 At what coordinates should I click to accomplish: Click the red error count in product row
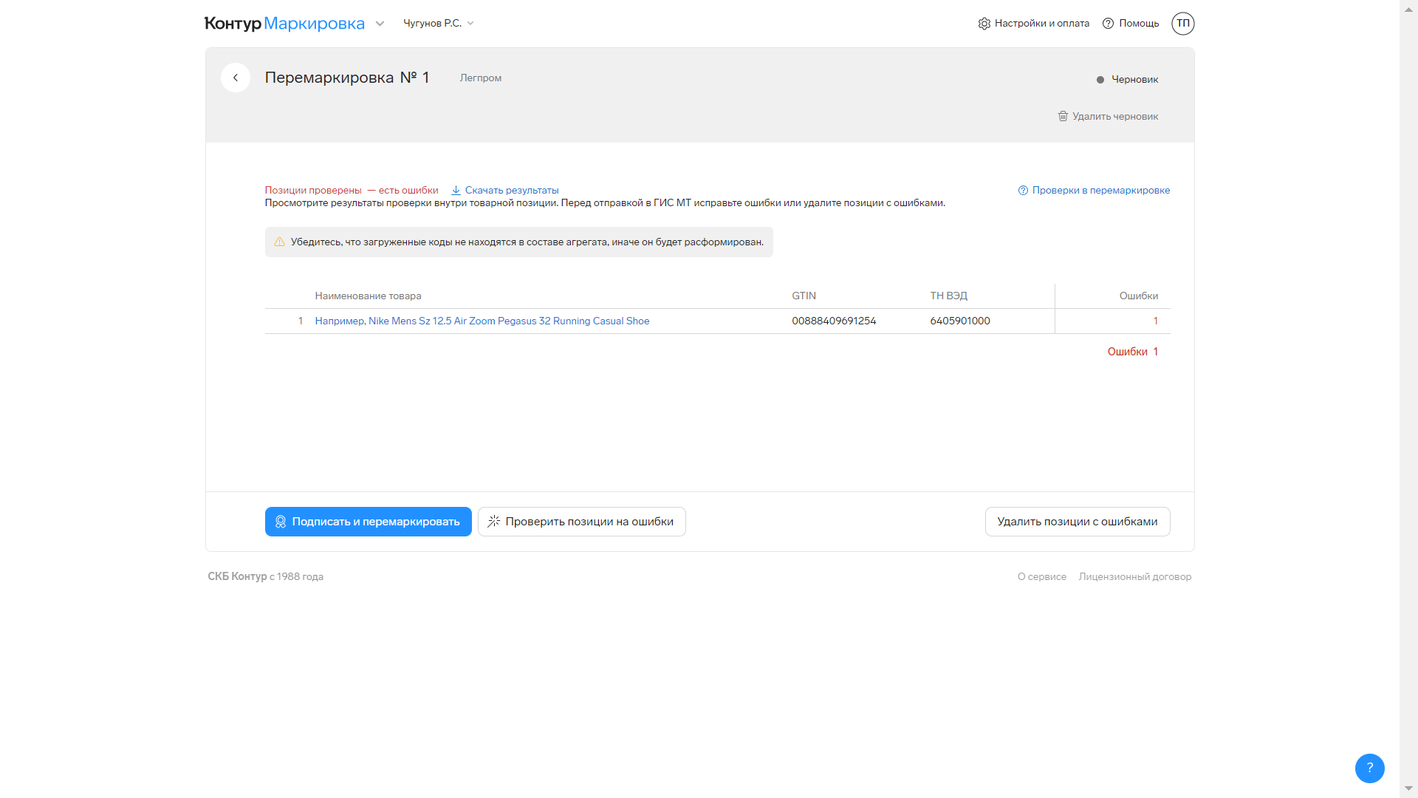click(1155, 321)
